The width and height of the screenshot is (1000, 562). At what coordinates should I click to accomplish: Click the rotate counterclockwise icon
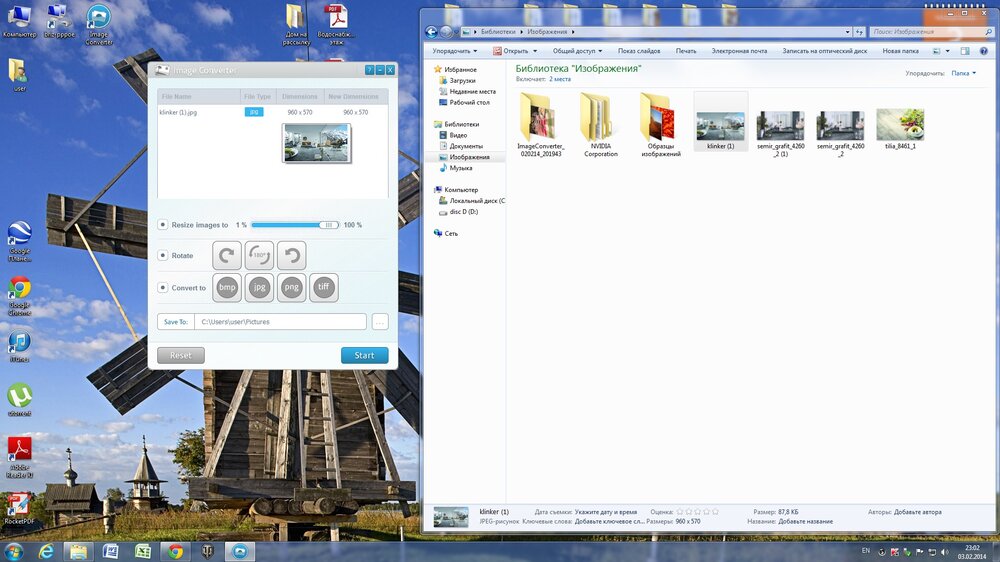coord(291,255)
